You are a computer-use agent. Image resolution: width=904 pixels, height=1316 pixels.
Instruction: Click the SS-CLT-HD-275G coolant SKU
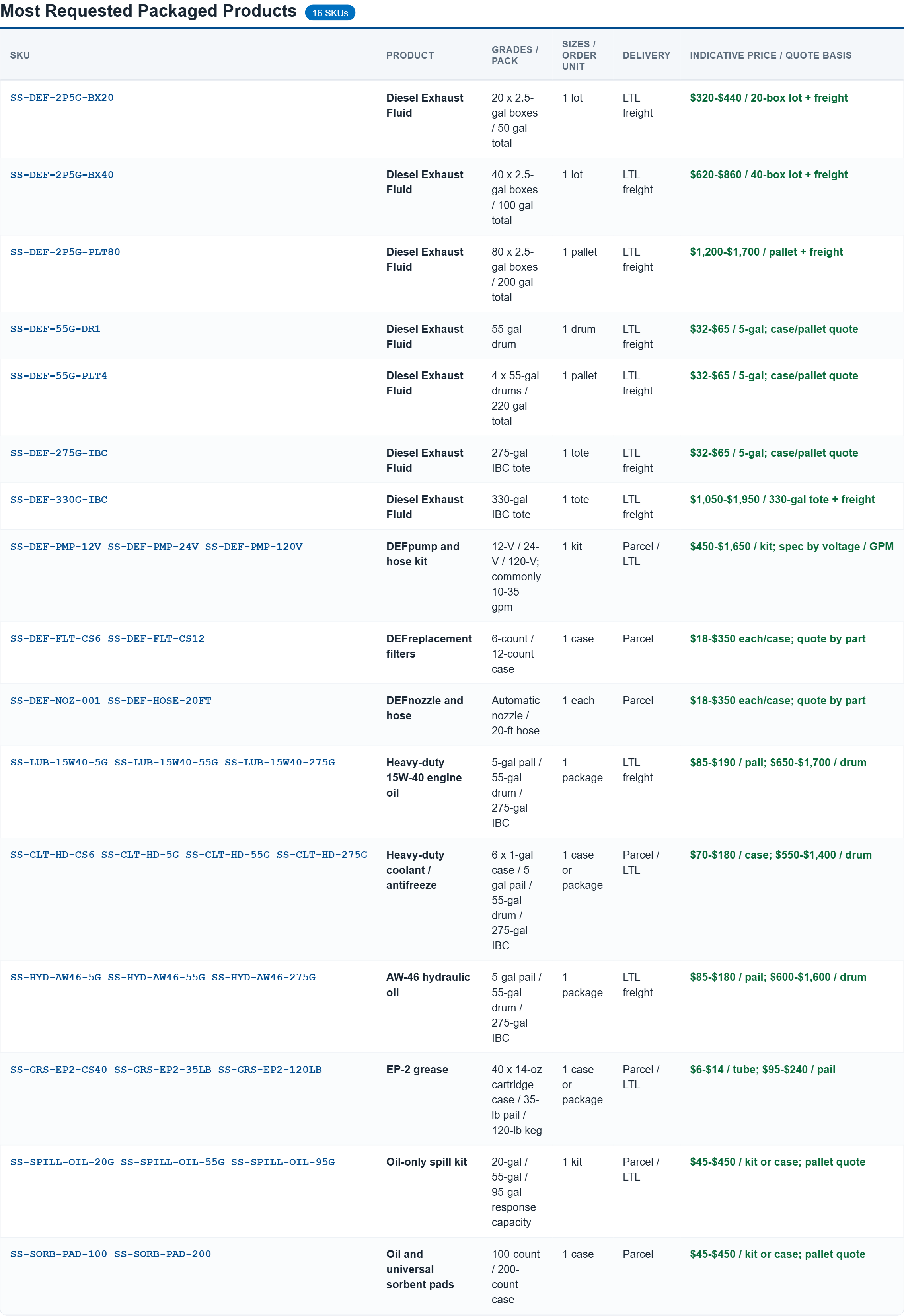point(322,854)
